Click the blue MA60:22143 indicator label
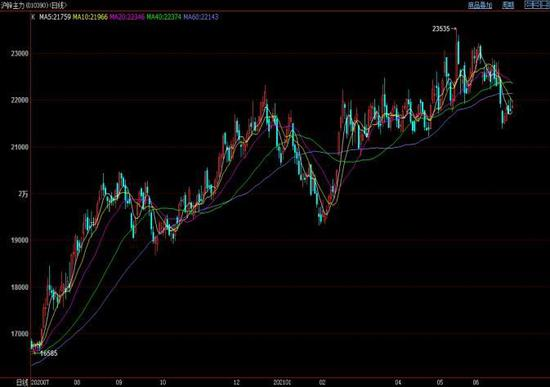 (201, 17)
